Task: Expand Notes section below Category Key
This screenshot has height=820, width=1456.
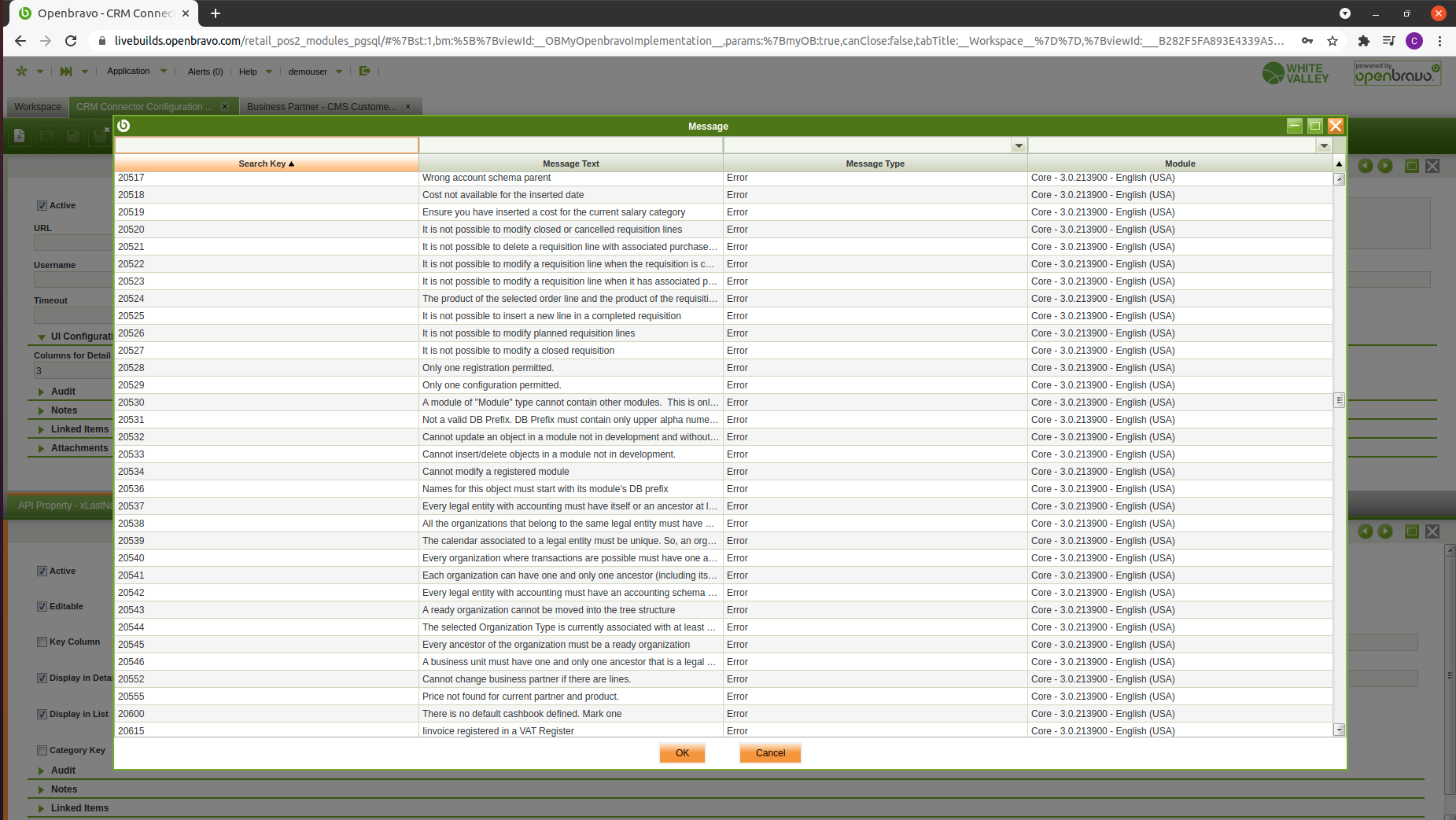Action: click(x=42, y=790)
